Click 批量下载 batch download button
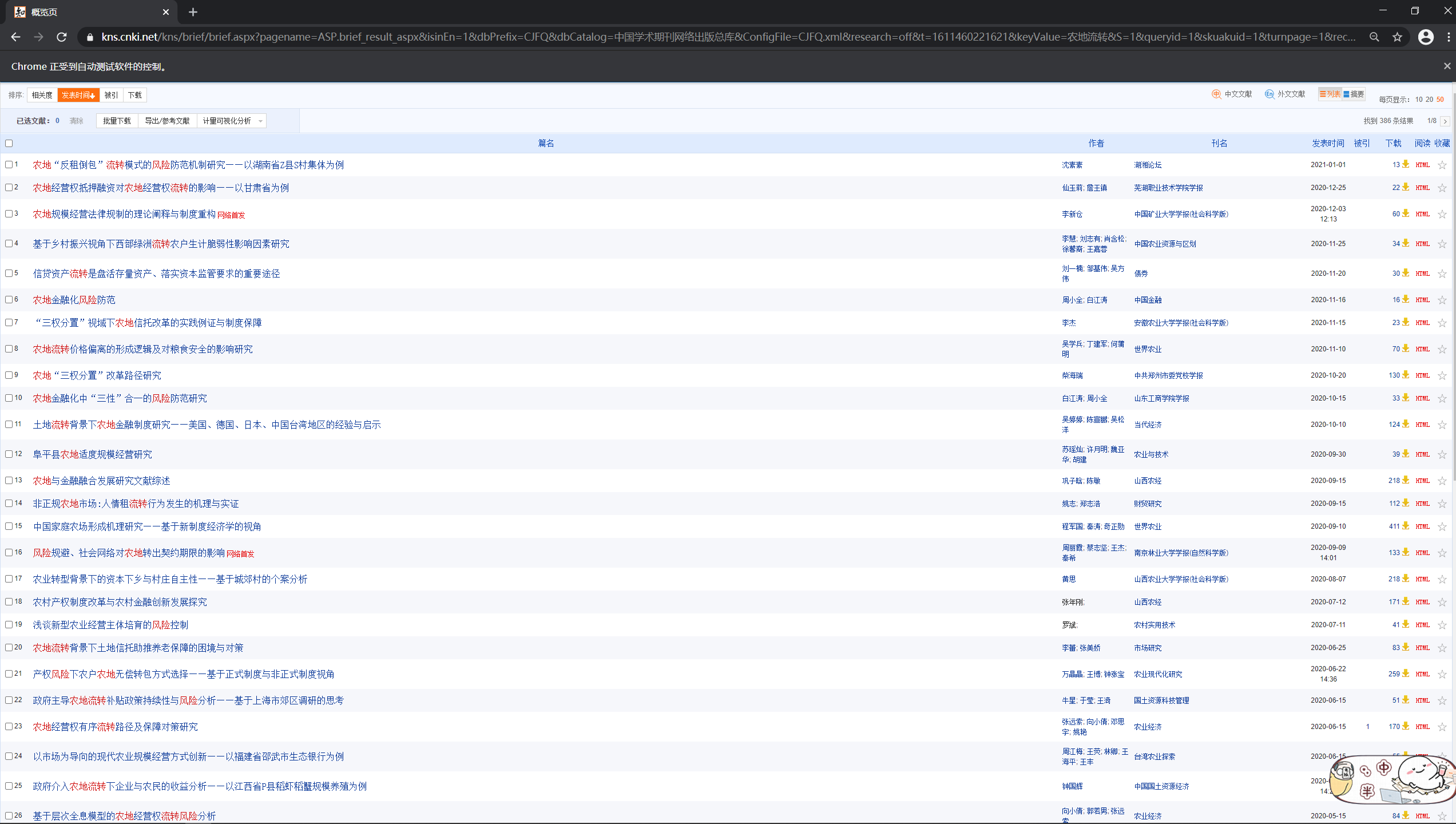This screenshot has width=1456, height=824. tap(117, 121)
